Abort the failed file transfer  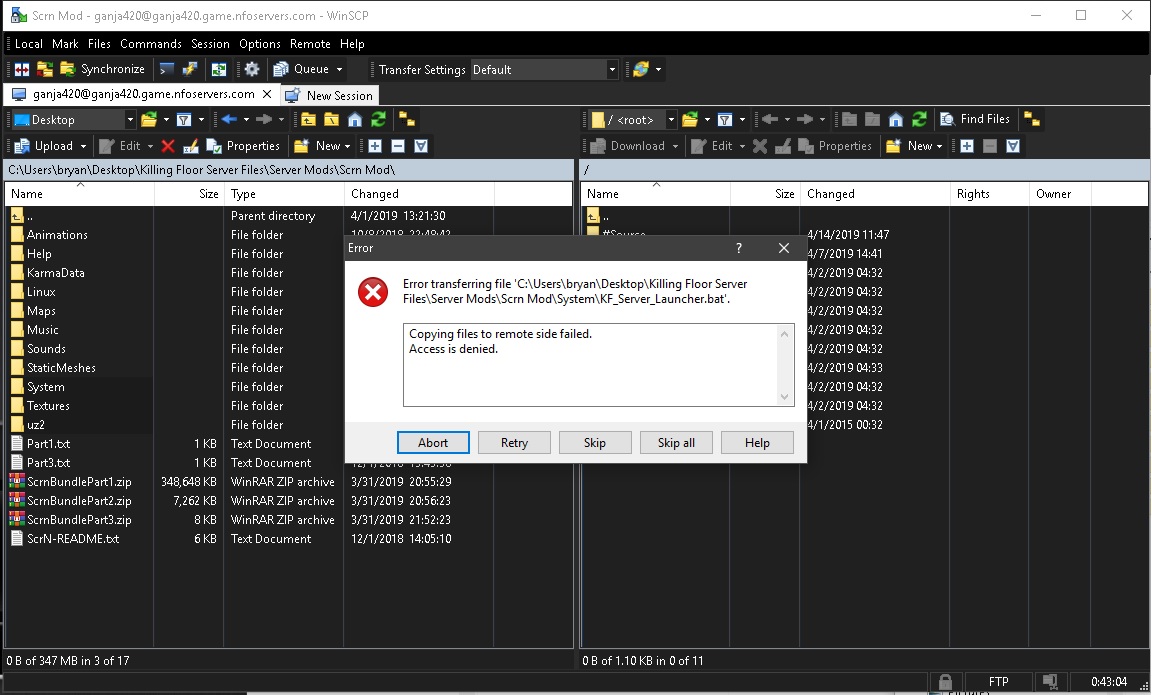(433, 443)
